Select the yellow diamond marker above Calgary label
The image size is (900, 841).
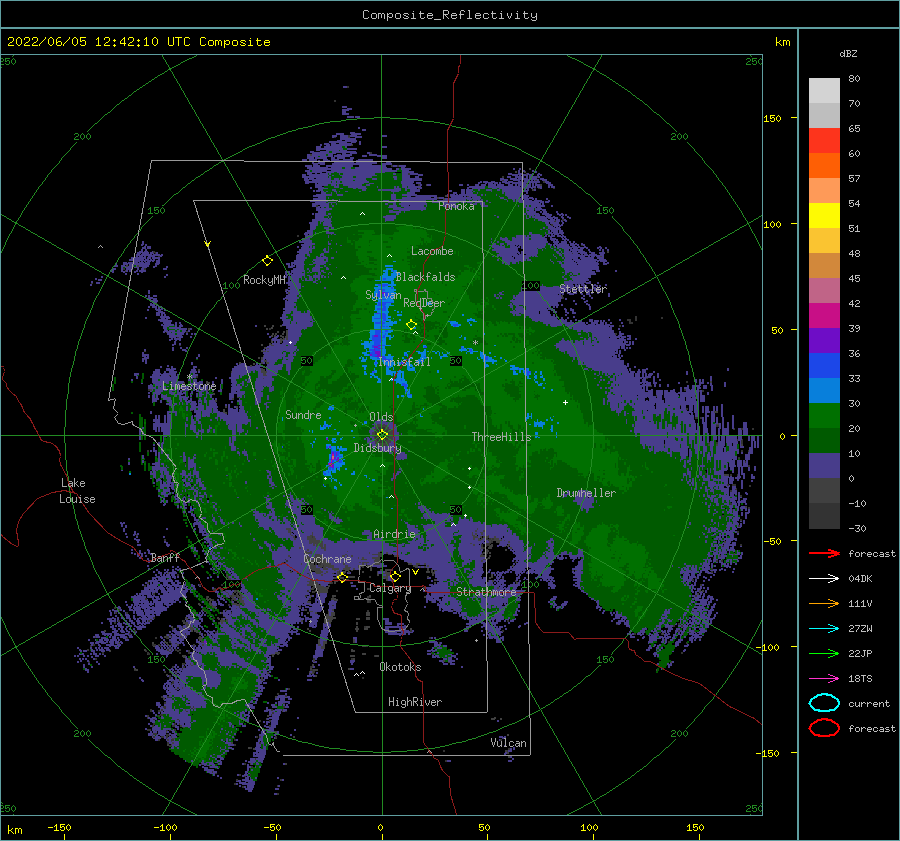(395, 576)
